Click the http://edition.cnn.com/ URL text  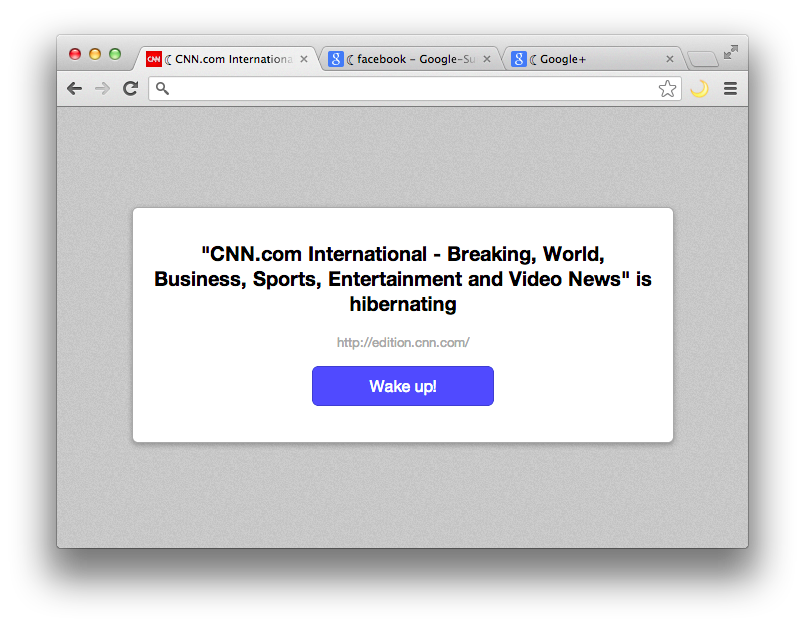[403, 343]
